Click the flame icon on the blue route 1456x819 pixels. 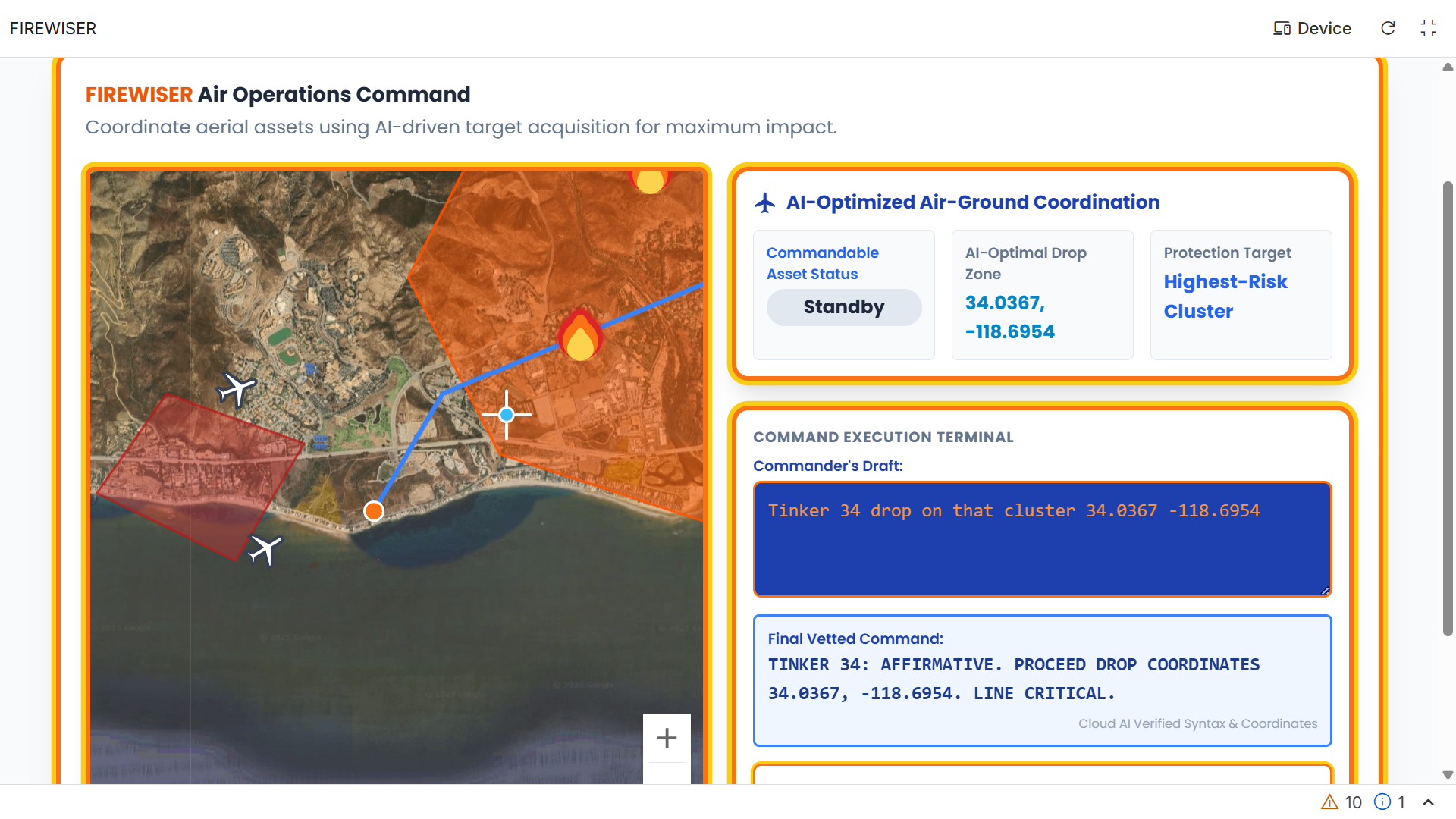pyautogui.click(x=580, y=336)
